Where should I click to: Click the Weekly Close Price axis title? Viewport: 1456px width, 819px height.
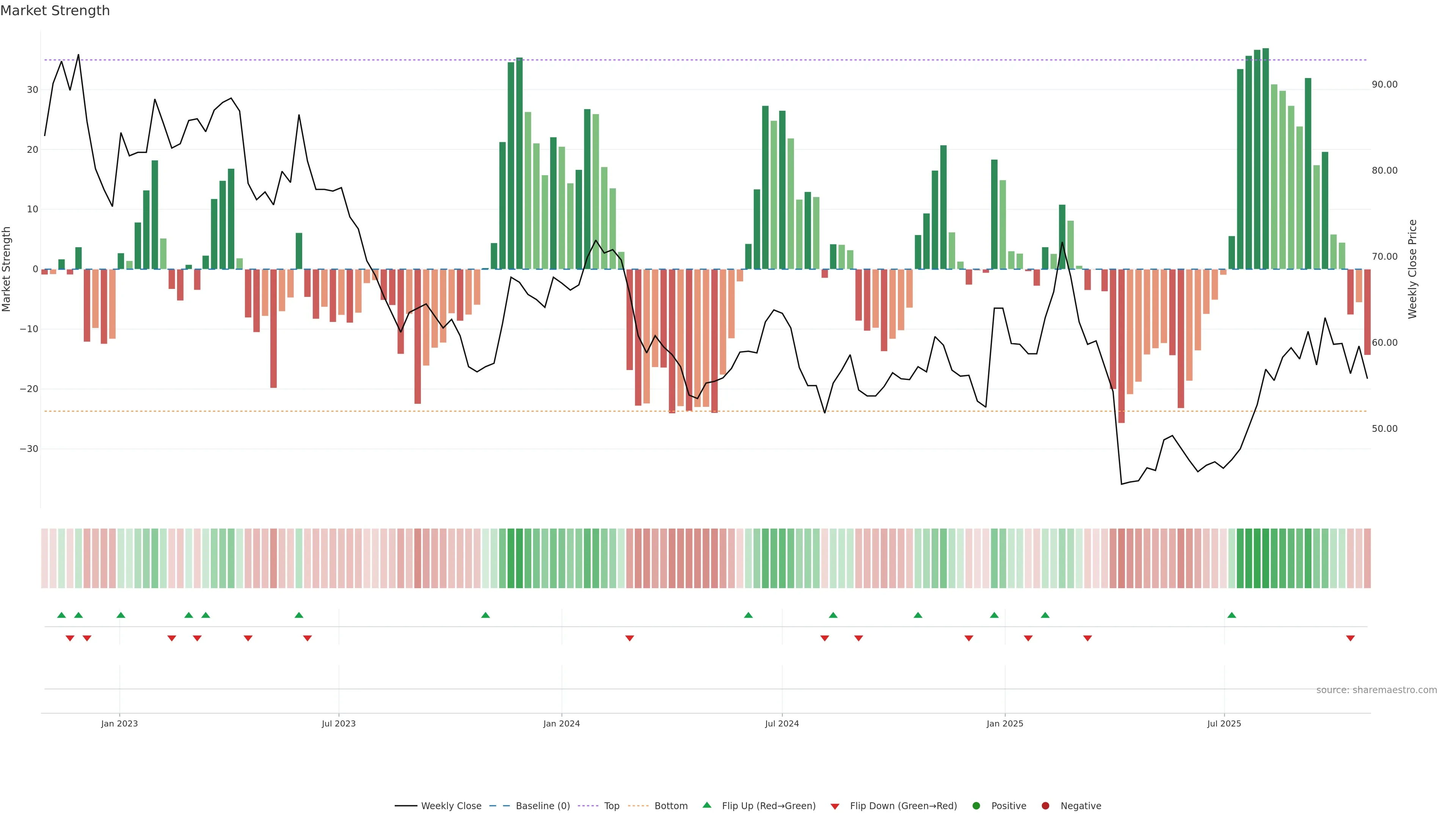(x=1412, y=269)
